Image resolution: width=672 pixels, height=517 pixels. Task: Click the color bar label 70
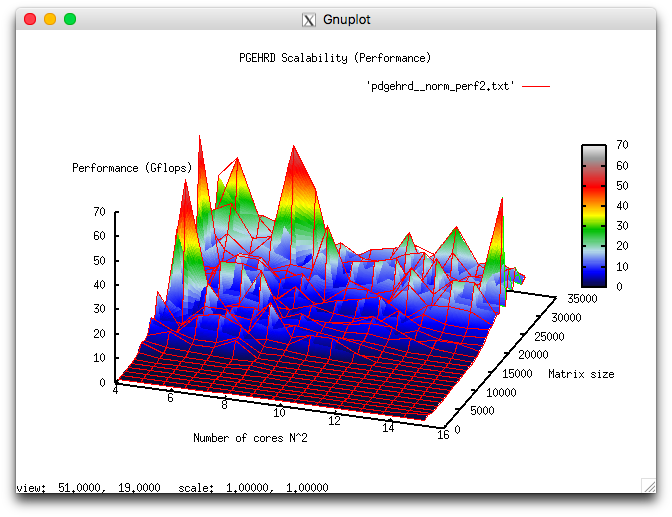[x=622, y=145]
